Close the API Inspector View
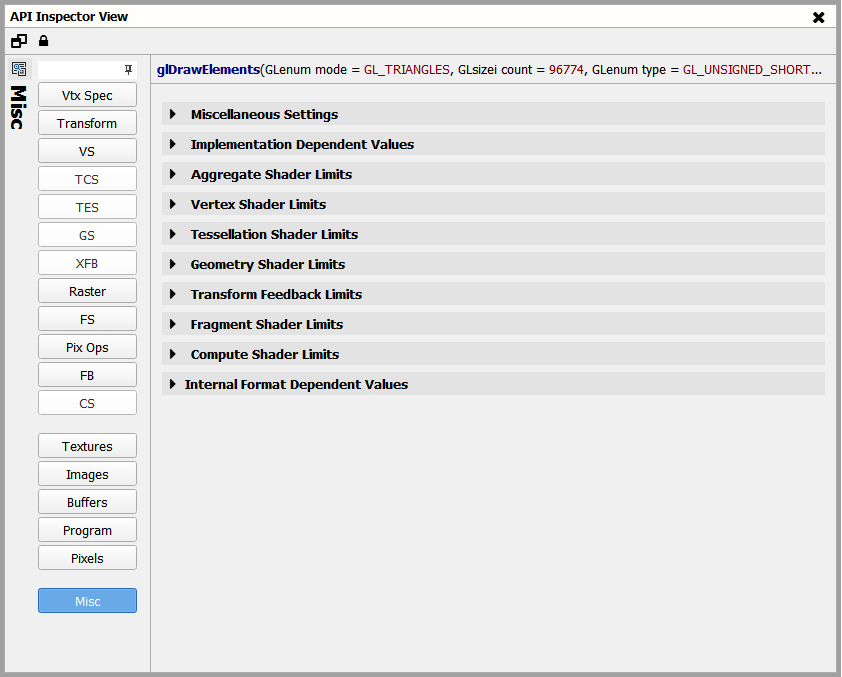The width and height of the screenshot is (842, 677). click(x=818, y=17)
